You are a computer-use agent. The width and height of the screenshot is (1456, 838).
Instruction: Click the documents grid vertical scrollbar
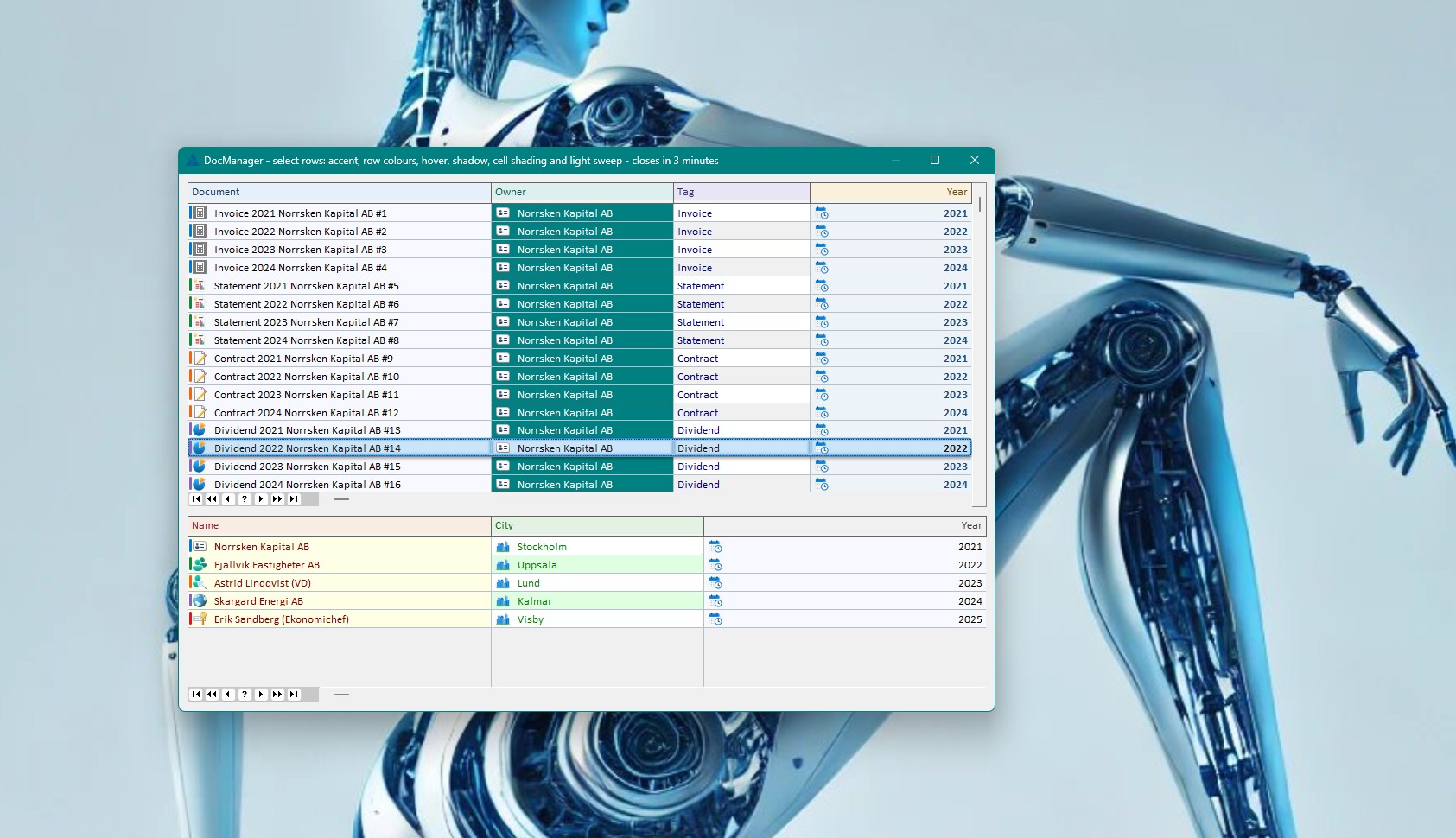[979, 346]
